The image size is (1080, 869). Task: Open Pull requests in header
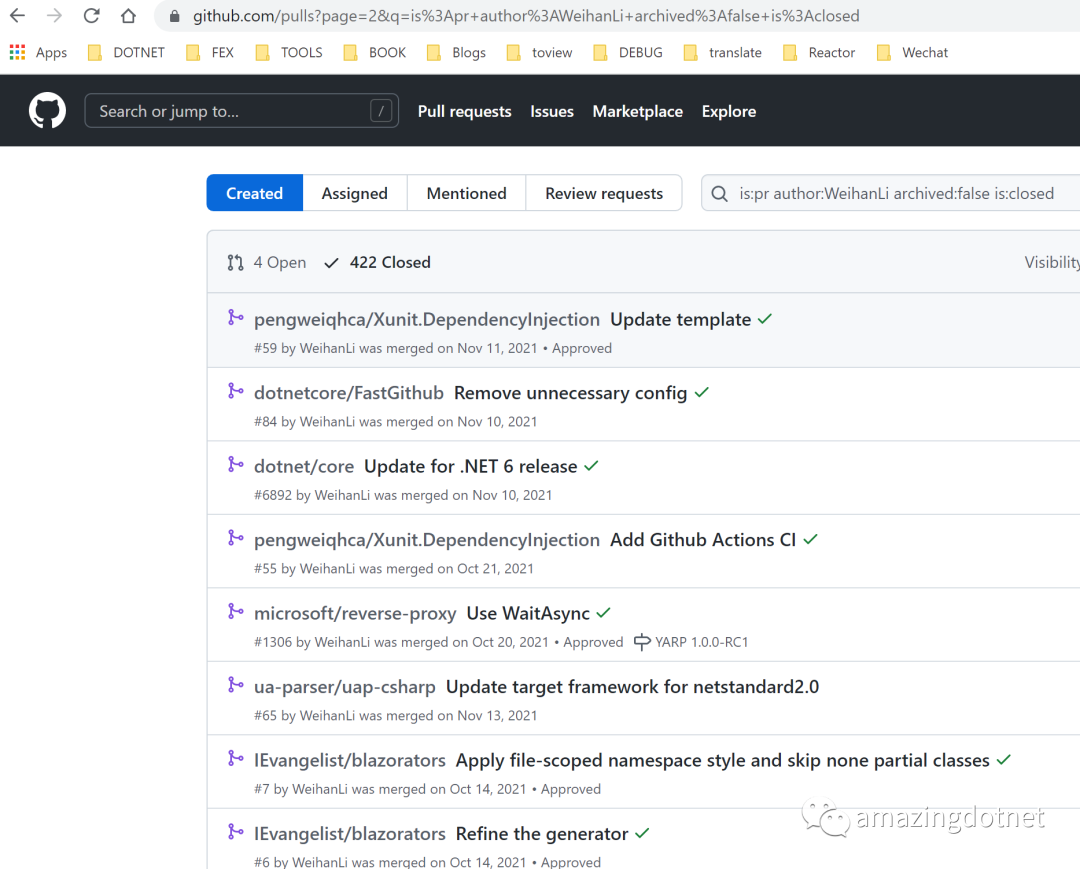(x=464, y=112)
